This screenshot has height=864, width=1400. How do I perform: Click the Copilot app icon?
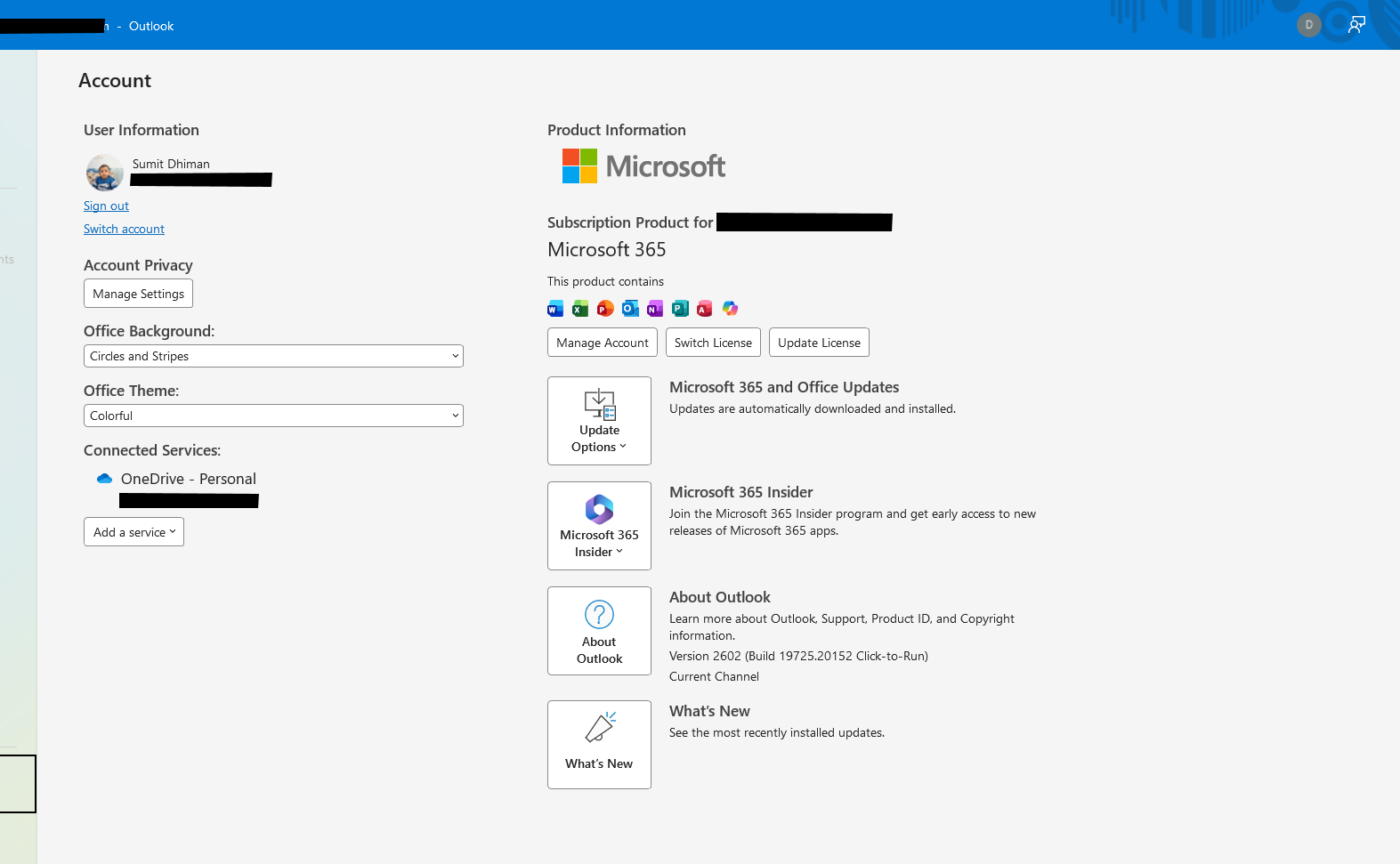pos(730,309)
